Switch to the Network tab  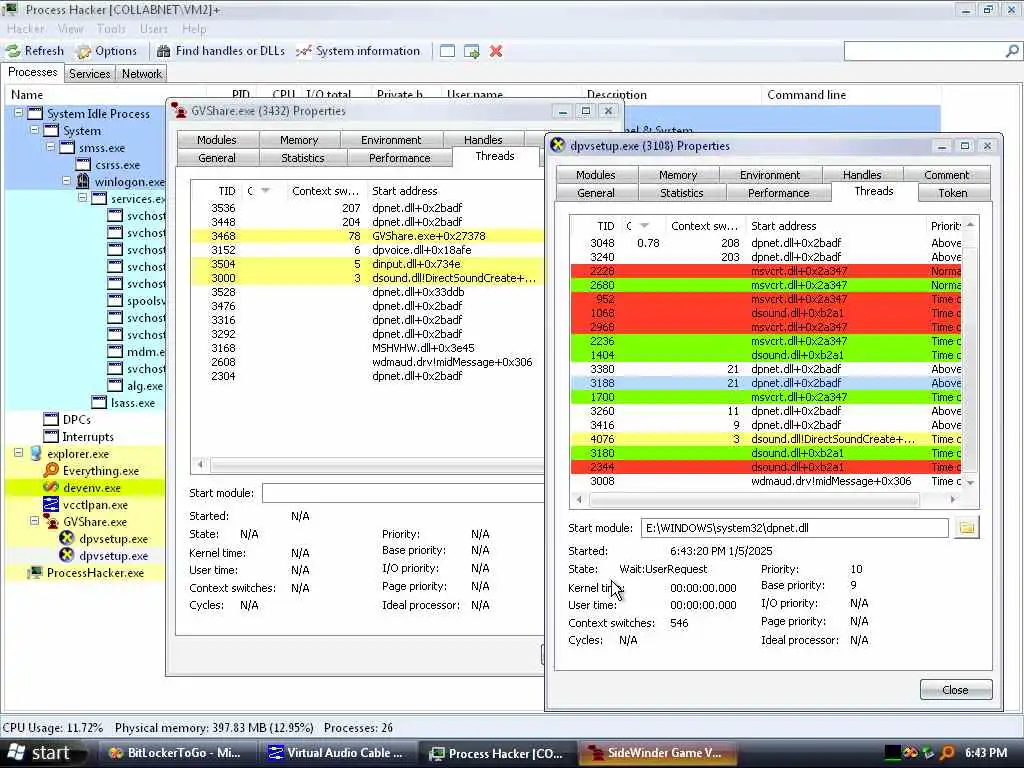142,74
